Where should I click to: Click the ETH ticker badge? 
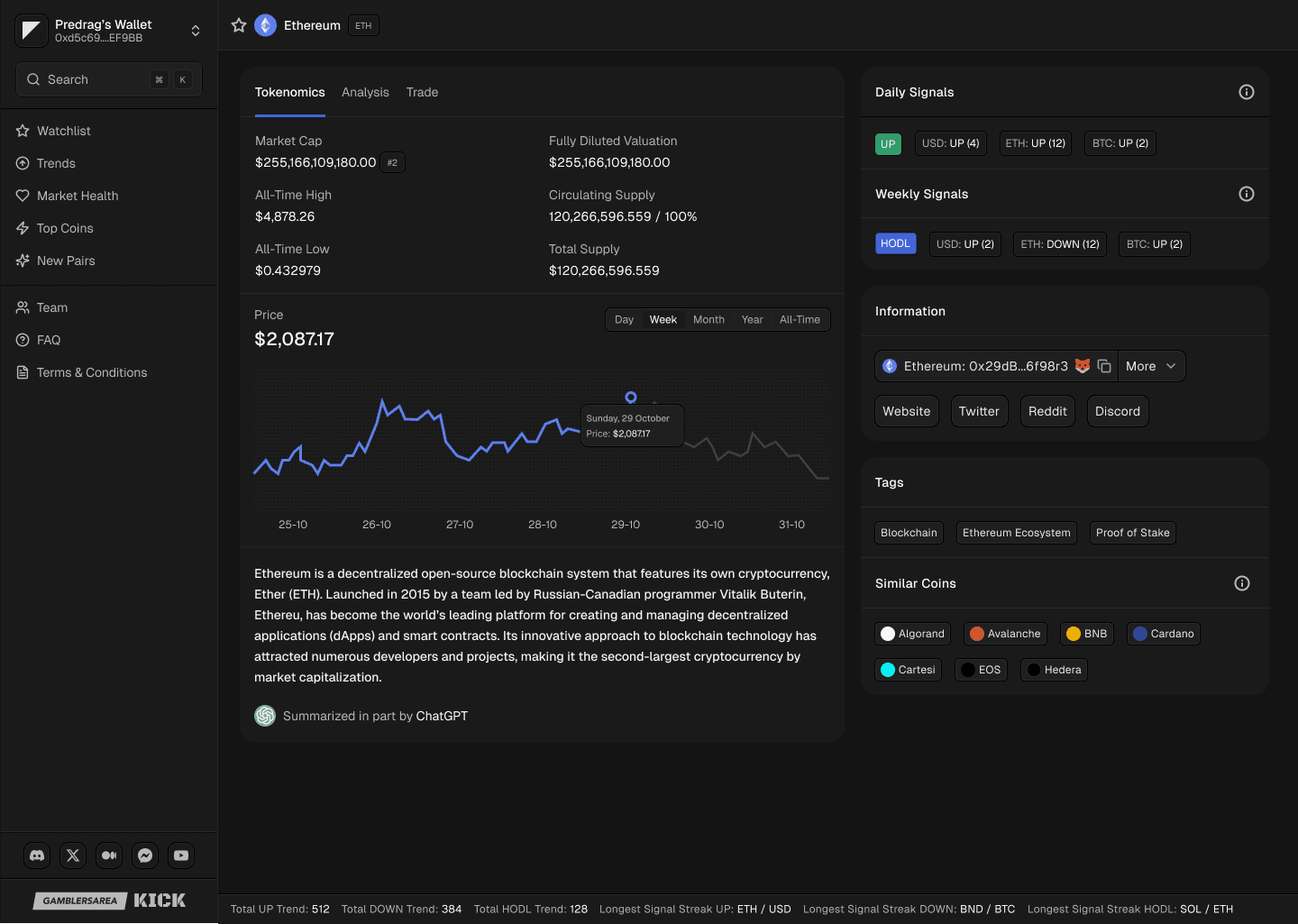coord(363,25)
